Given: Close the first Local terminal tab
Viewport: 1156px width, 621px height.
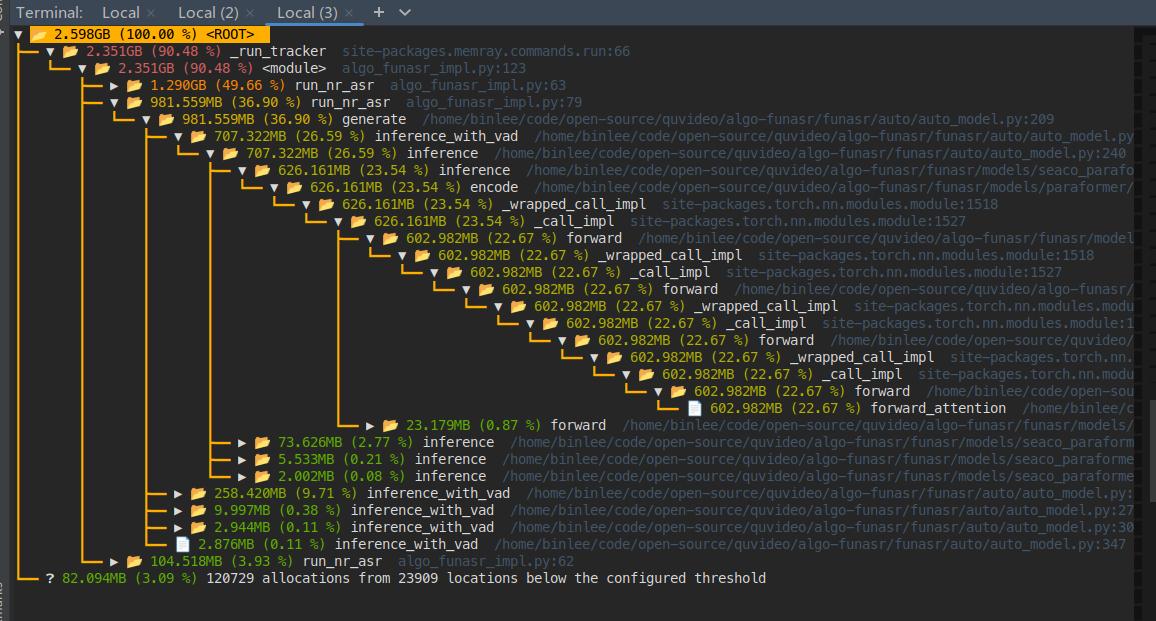Looking at the screenshot, I should [x=151, y=13].
